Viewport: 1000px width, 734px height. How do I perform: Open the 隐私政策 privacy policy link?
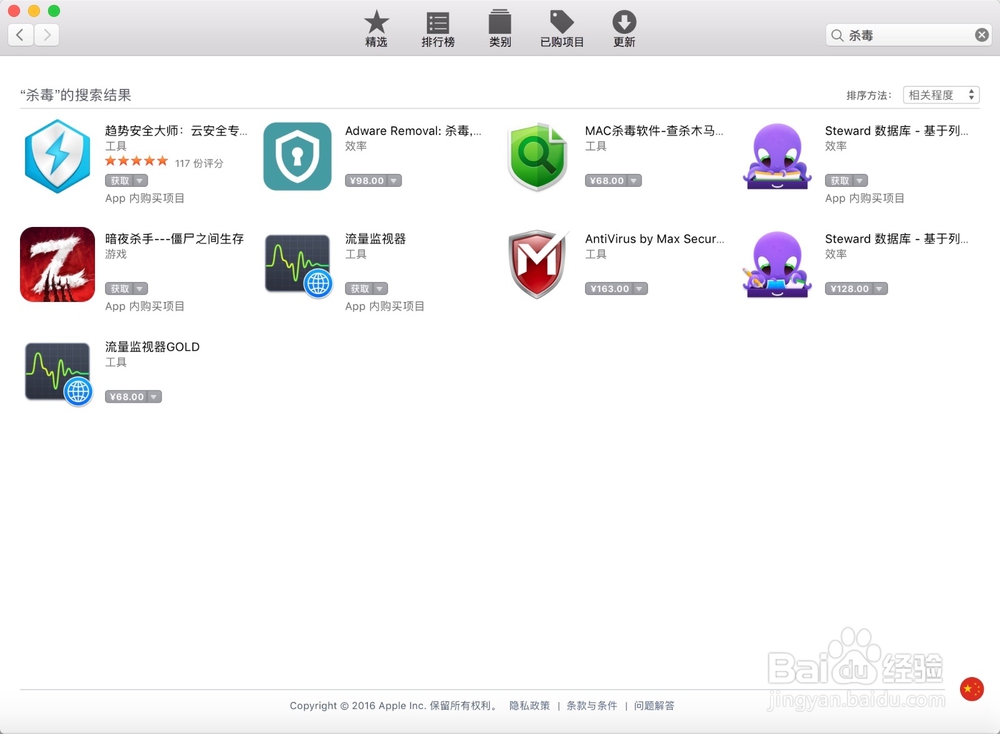click(x=529, y=705)
